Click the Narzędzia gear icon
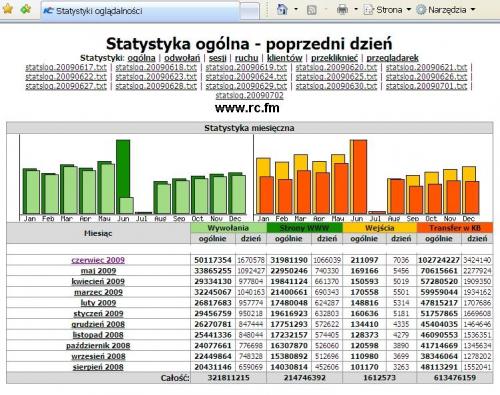This screenshot has height=395, width=500. 421,10
